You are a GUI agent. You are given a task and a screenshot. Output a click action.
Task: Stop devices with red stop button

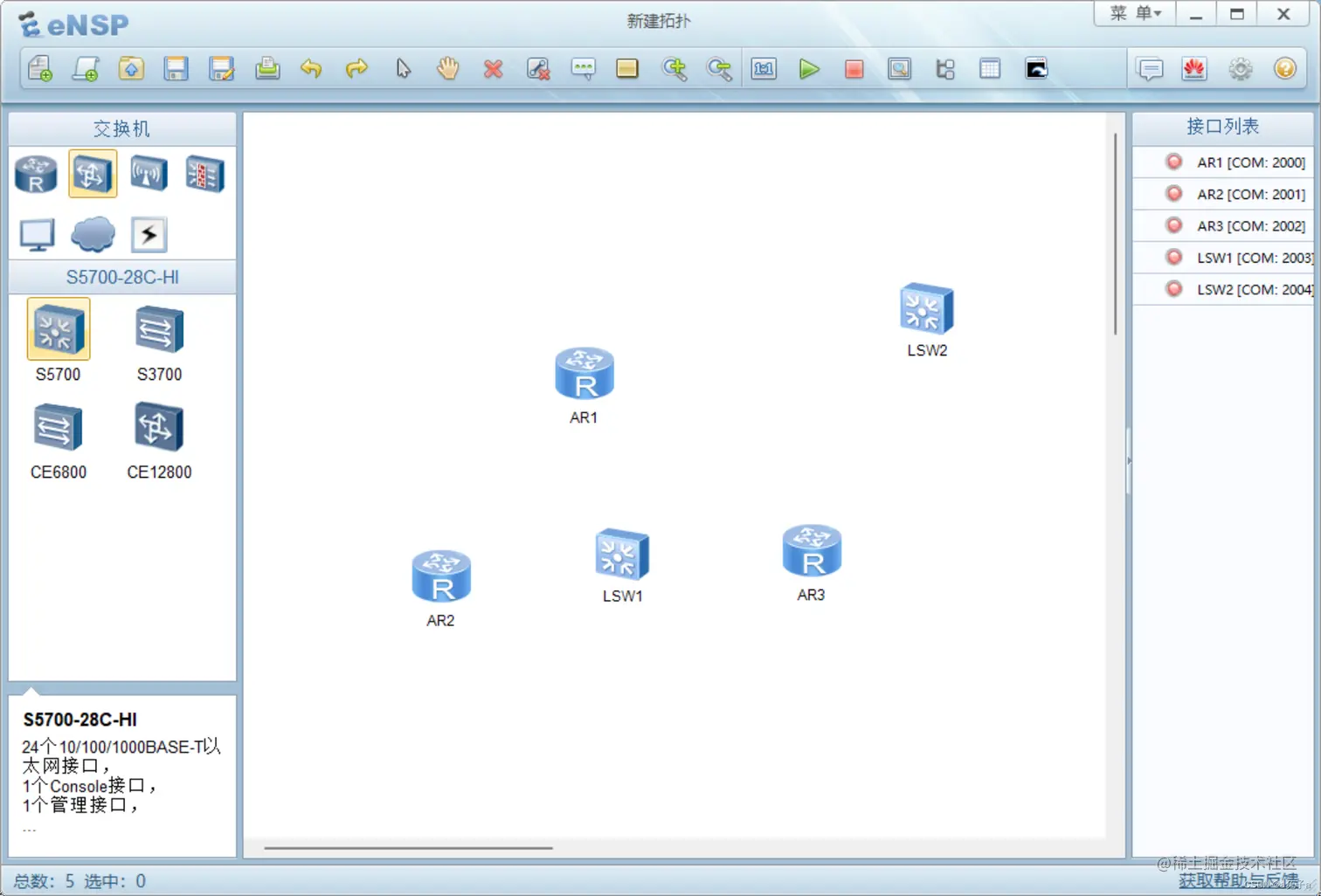854,69
